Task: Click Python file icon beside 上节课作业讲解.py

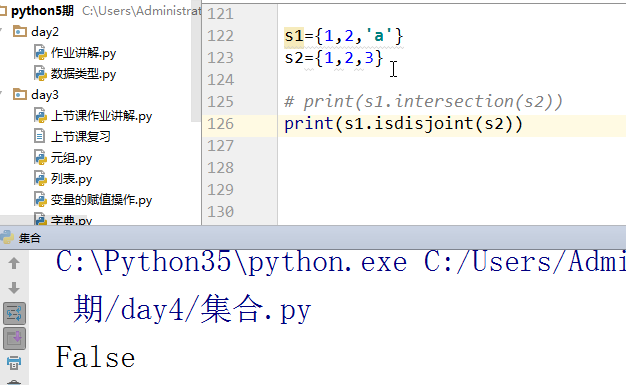Action: click(40, 116)
